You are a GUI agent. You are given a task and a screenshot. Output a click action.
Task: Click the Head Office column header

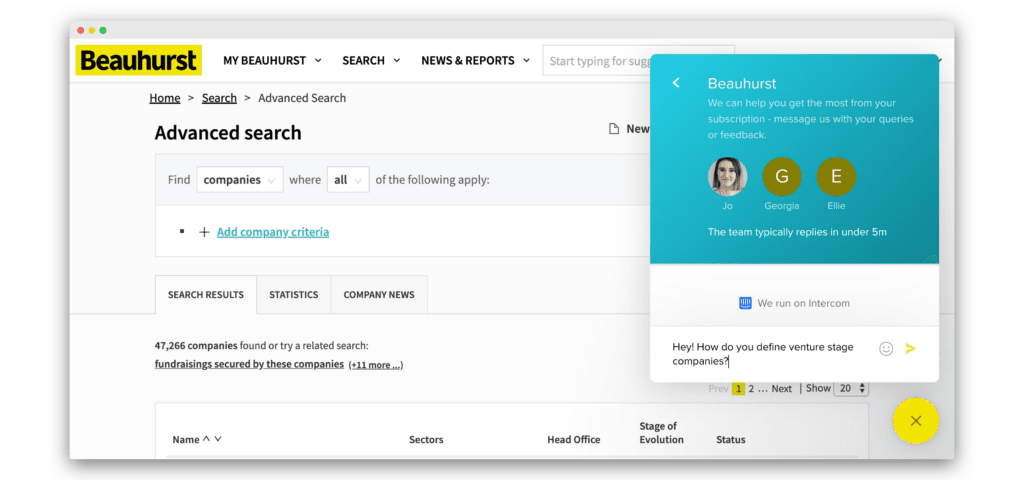[x=573, y=440]
